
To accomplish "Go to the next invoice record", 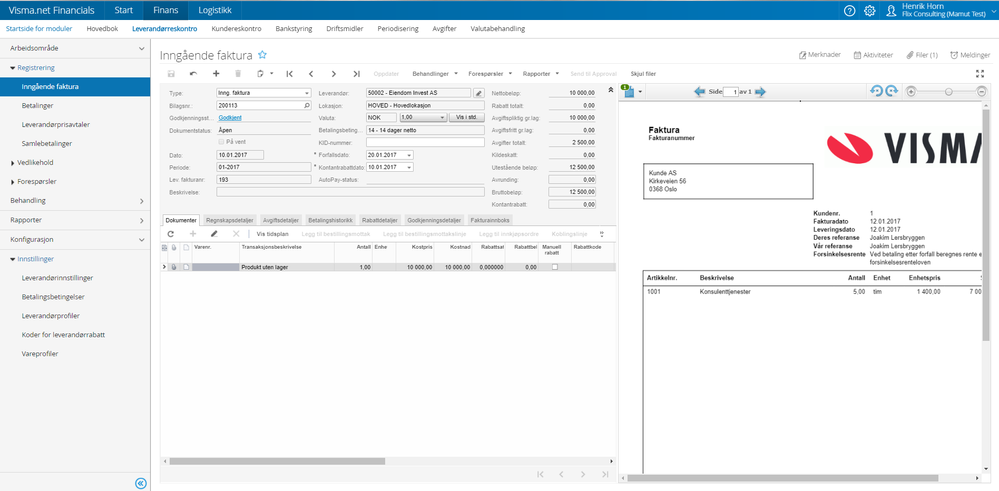I will tap(334, 74).
